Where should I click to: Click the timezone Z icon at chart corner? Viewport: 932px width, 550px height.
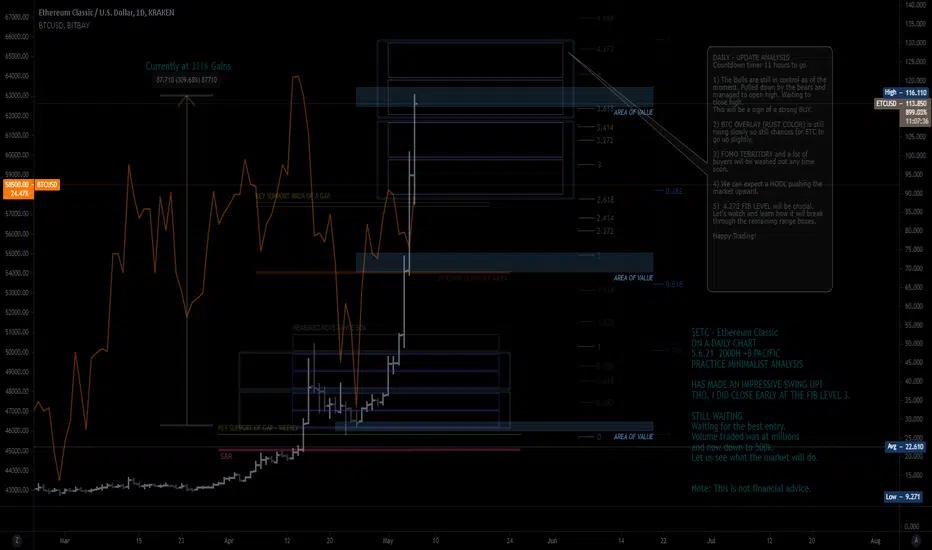[17, 540]
